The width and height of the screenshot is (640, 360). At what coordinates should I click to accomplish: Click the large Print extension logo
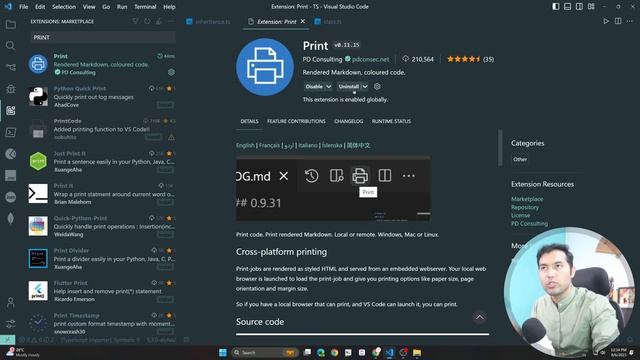[264, 67]
